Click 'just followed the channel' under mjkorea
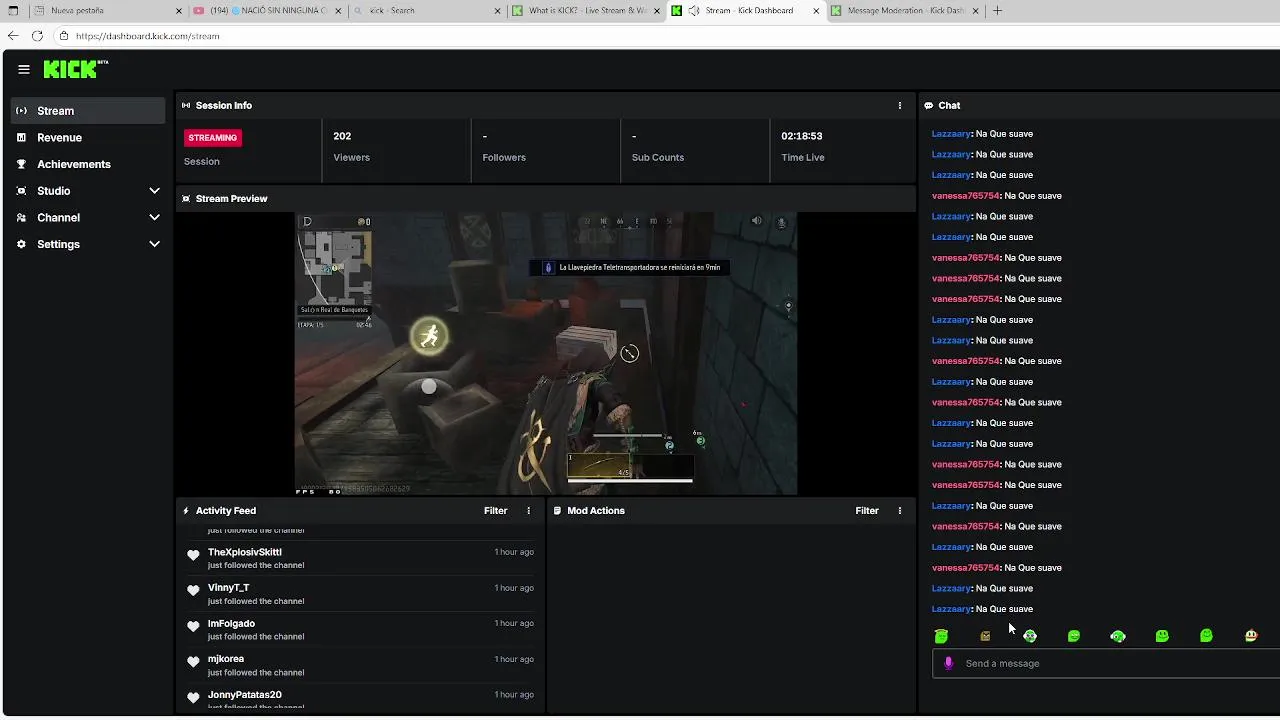 point(256,672)
